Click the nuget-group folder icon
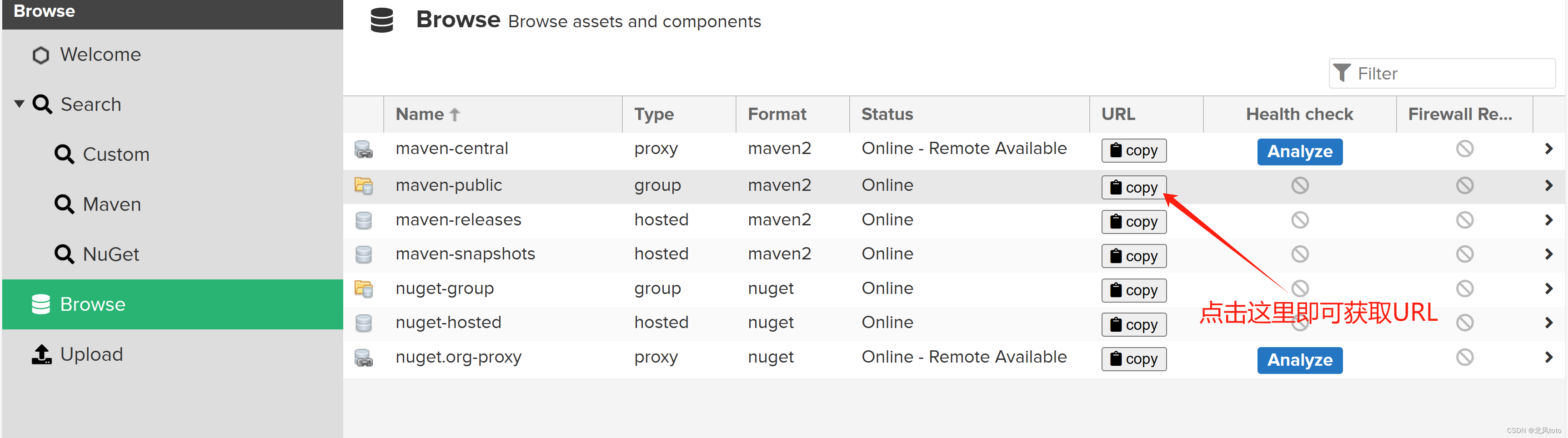This screenshot has height=438, width=1568. click(363, 289)
